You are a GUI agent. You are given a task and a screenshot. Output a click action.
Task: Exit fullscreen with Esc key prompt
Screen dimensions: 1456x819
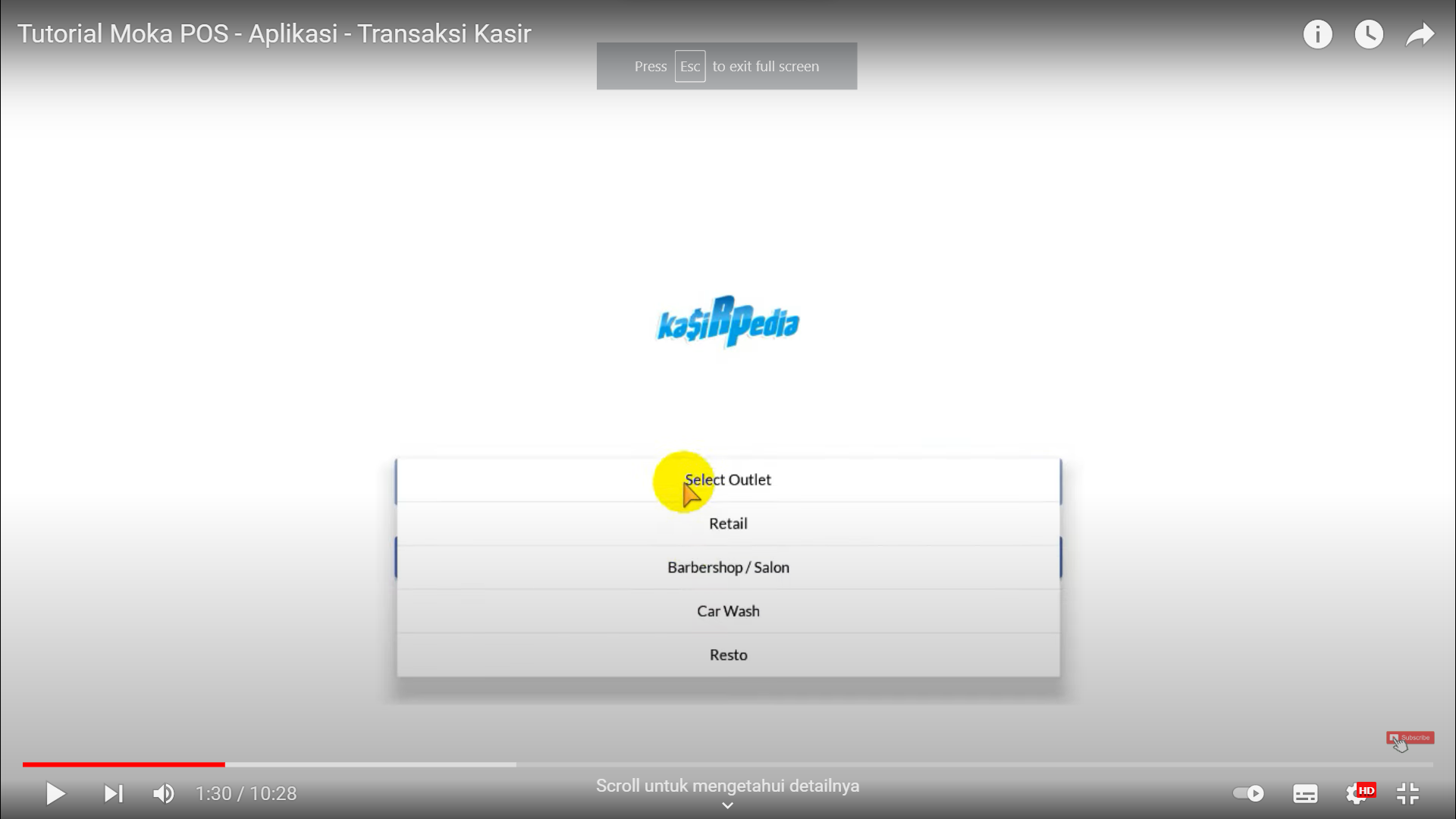(x=727, y=65)
